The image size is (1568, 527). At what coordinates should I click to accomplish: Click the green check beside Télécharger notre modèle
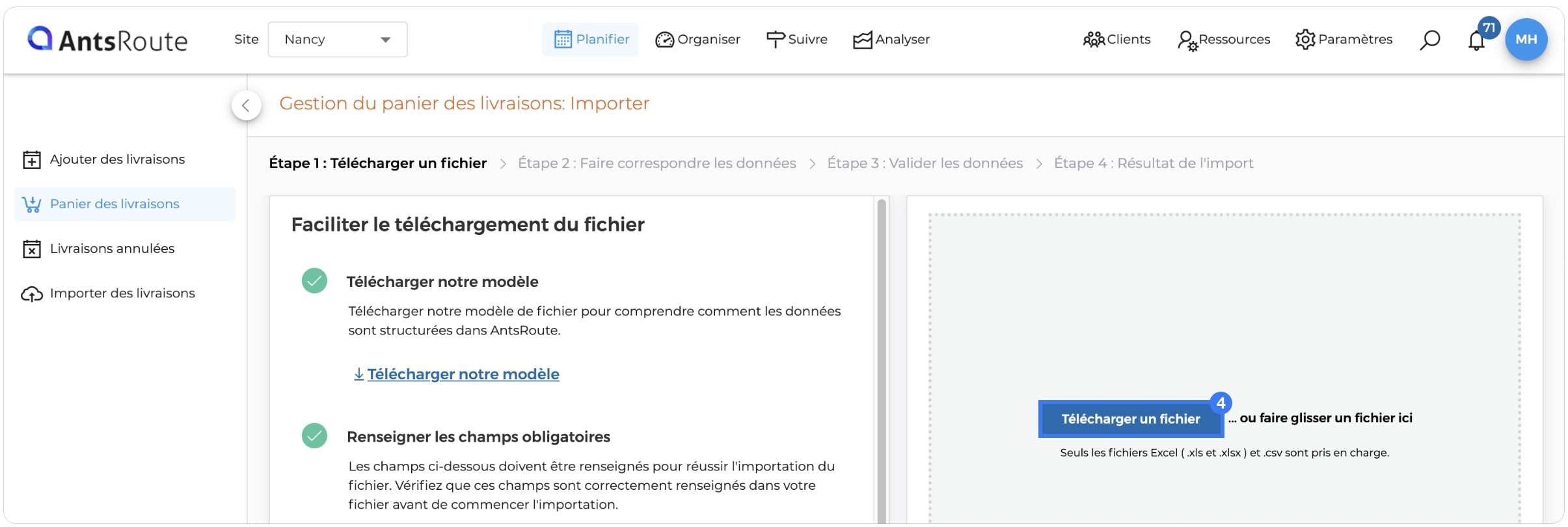[314, 281]
